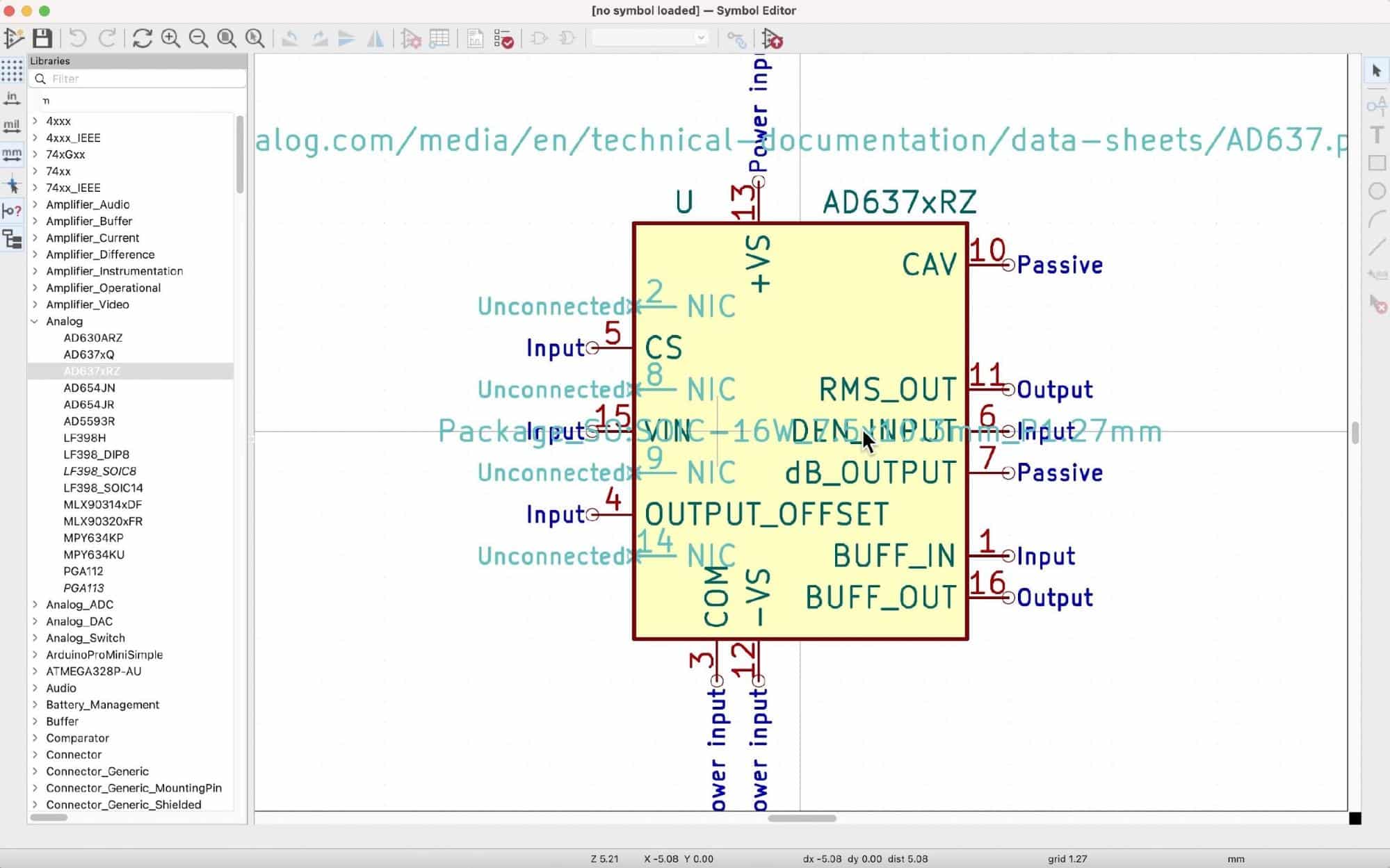This screenshot has width=1390, height=868.
Task: Mirror symbol horizontally
Action: [x=375, y=38]
